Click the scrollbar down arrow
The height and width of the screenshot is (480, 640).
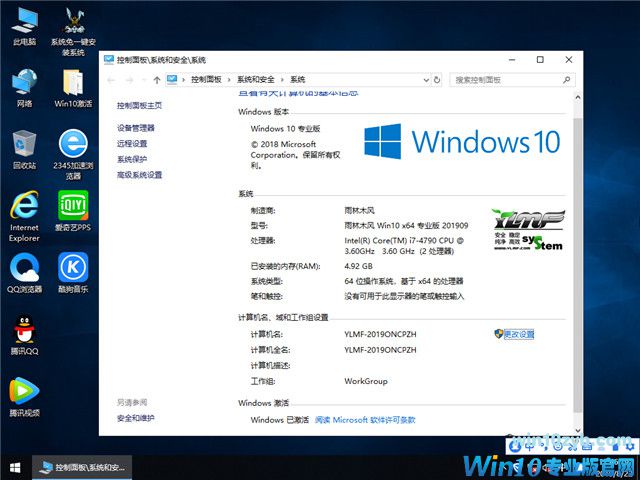(x=578, y=430)
